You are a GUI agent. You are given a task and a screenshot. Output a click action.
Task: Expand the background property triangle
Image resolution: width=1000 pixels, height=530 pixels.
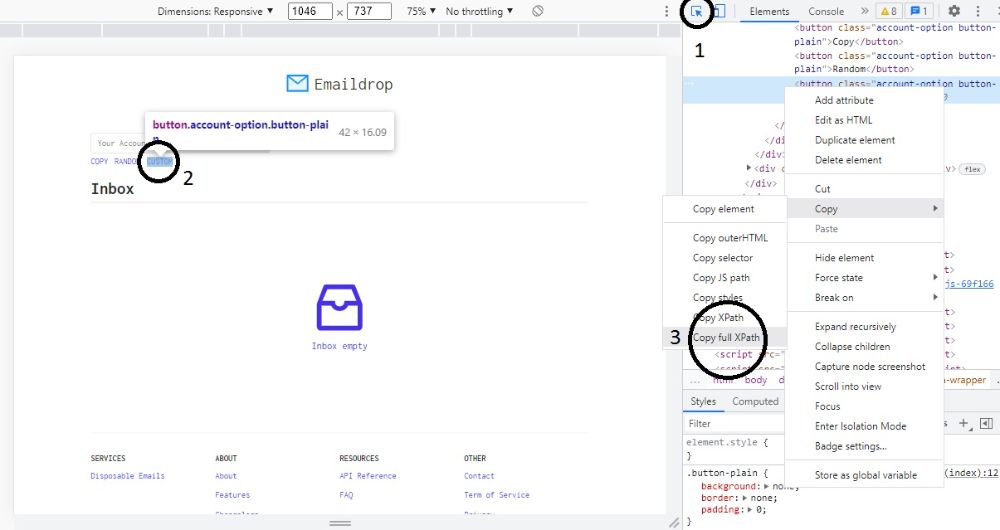tap(767, 486)
